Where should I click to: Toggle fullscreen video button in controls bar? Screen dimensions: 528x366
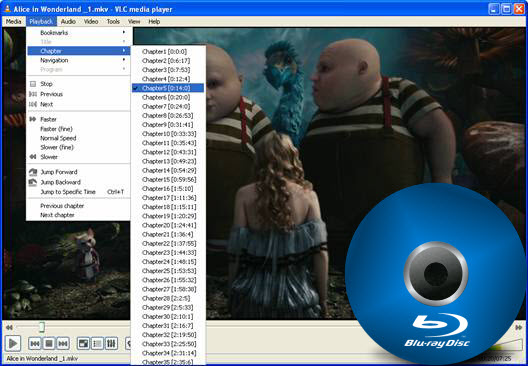[x=83, y=343]
